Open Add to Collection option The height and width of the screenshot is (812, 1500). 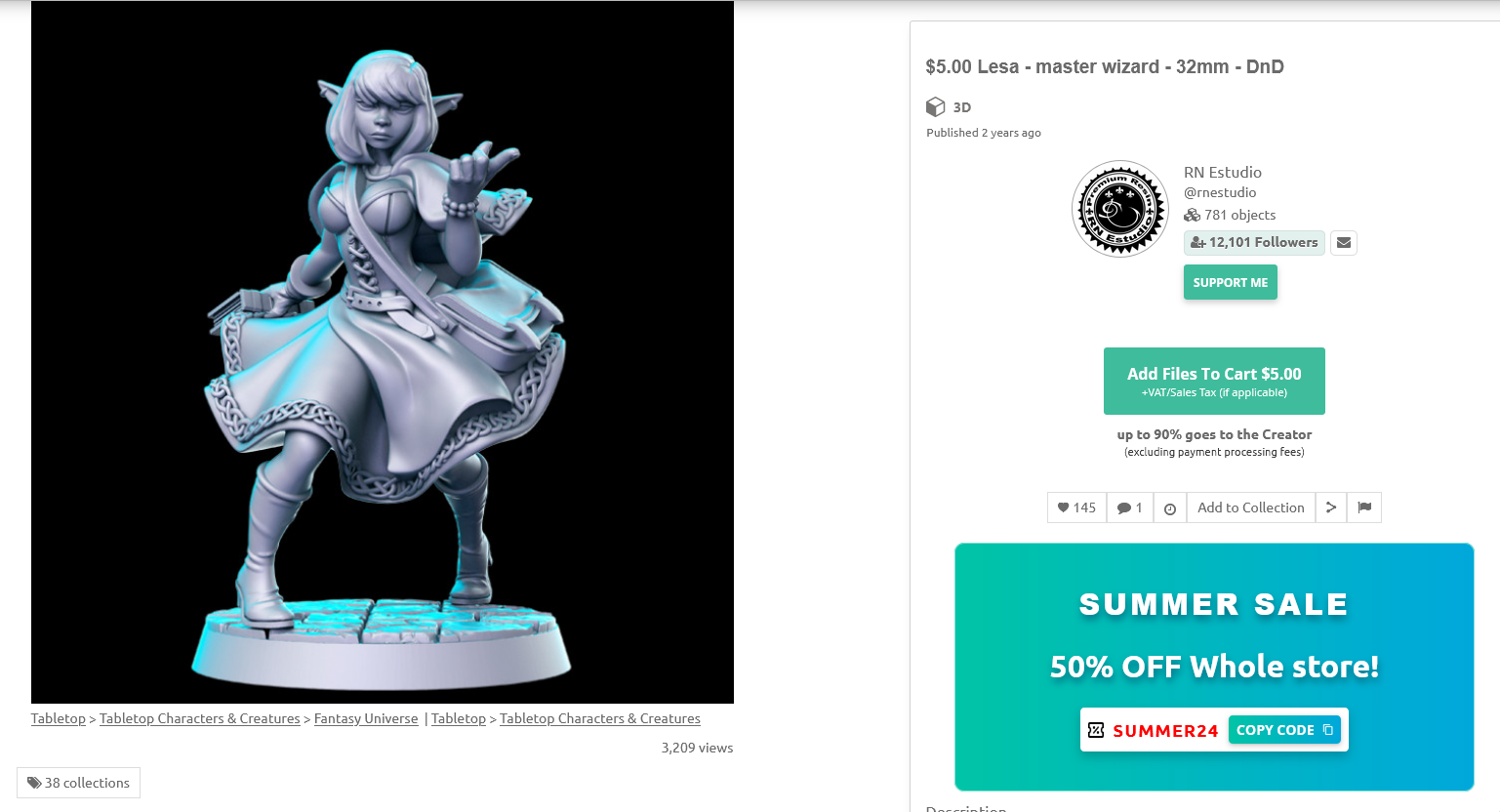click(x=1250, y=507)
